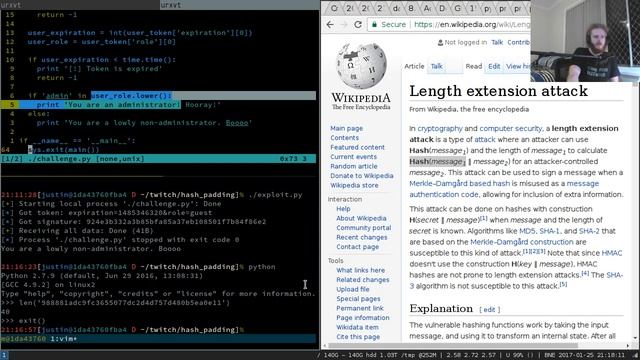
Task: Click the Length extension attack heading
Action: pyautogui.click(x=498, y=91)
